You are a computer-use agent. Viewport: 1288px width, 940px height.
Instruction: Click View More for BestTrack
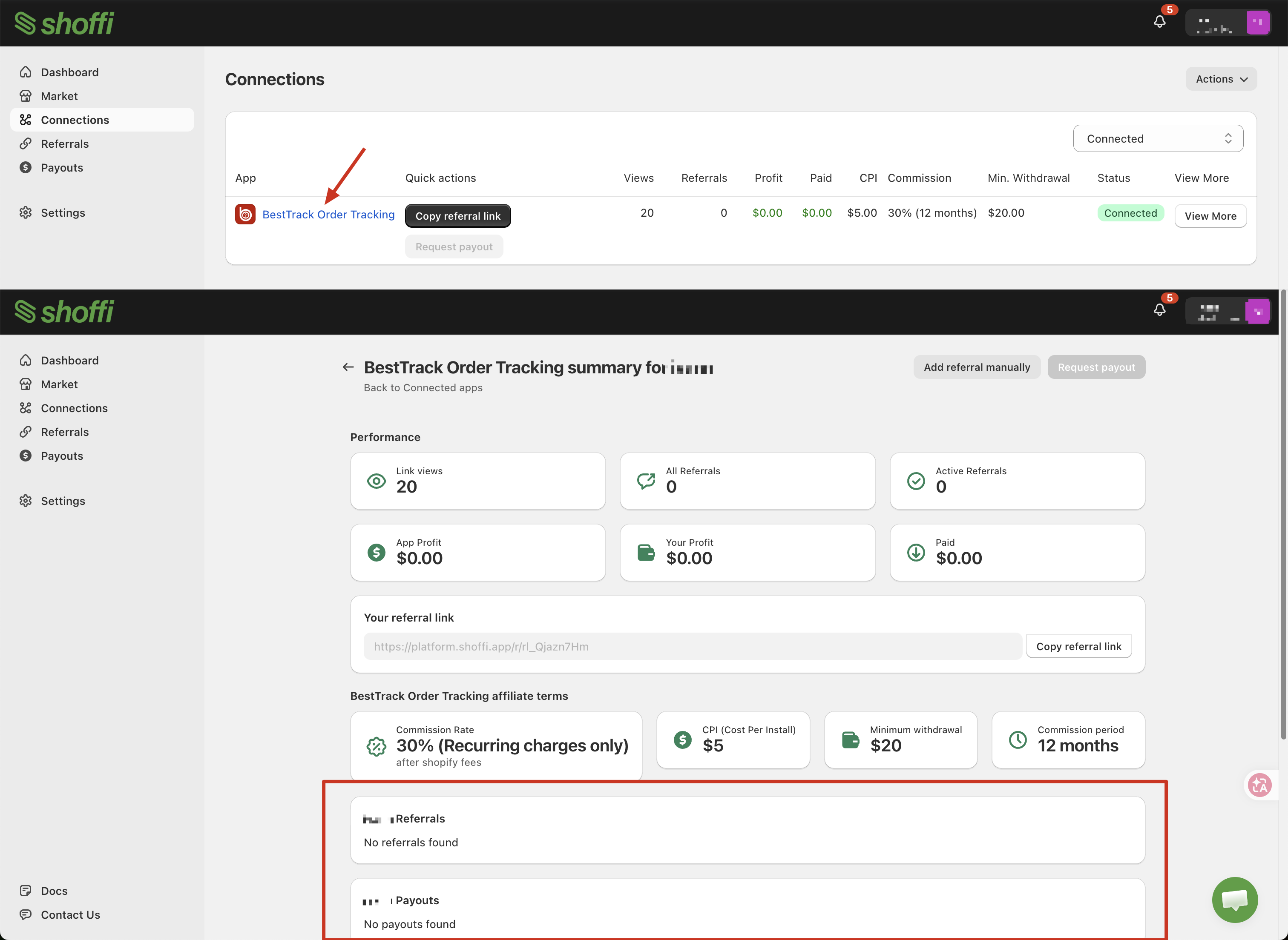[1210, 216]
